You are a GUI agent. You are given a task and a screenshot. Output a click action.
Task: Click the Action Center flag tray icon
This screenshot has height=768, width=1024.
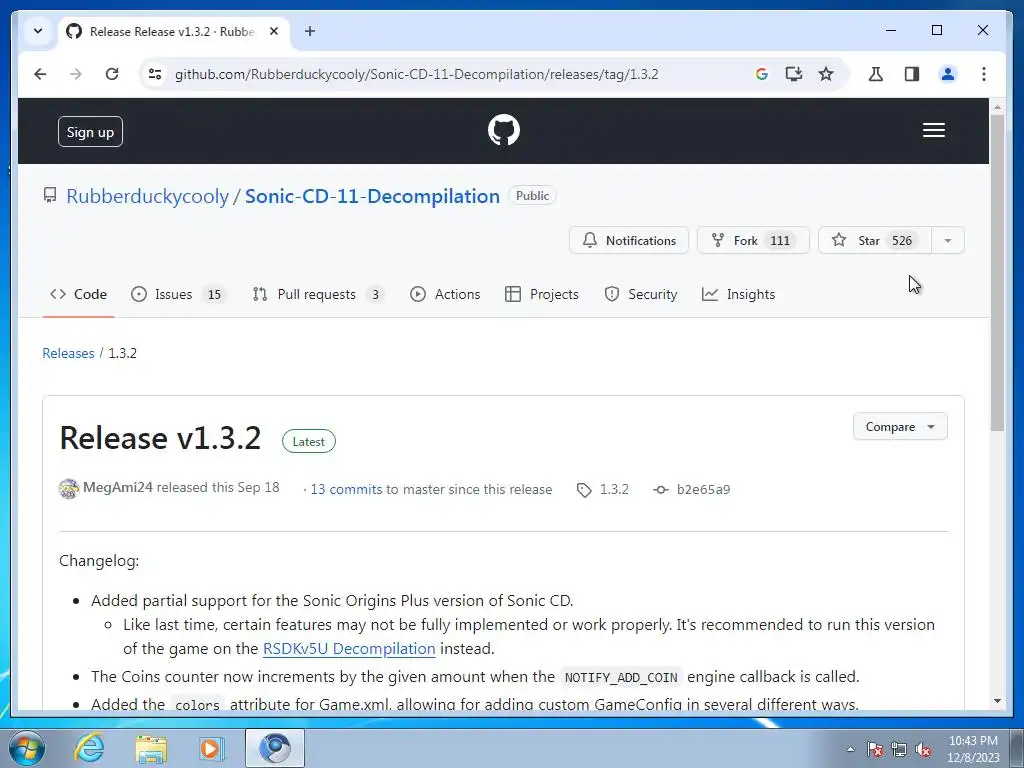(875, 749)
